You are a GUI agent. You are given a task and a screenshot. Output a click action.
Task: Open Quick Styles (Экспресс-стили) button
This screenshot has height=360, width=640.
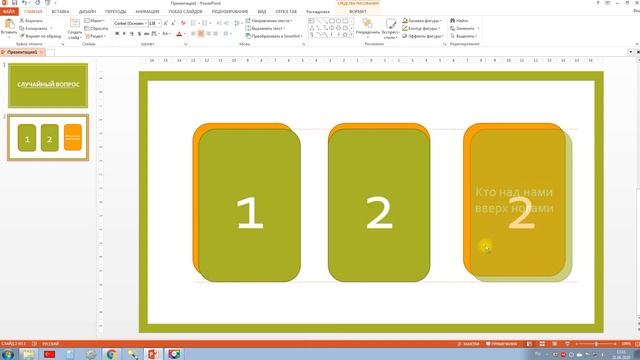(x=391, y=29)
